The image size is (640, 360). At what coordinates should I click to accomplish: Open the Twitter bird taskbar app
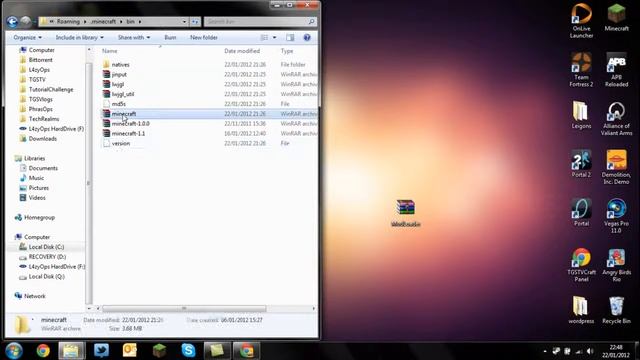pyautogui.click(x=101, y=351)
